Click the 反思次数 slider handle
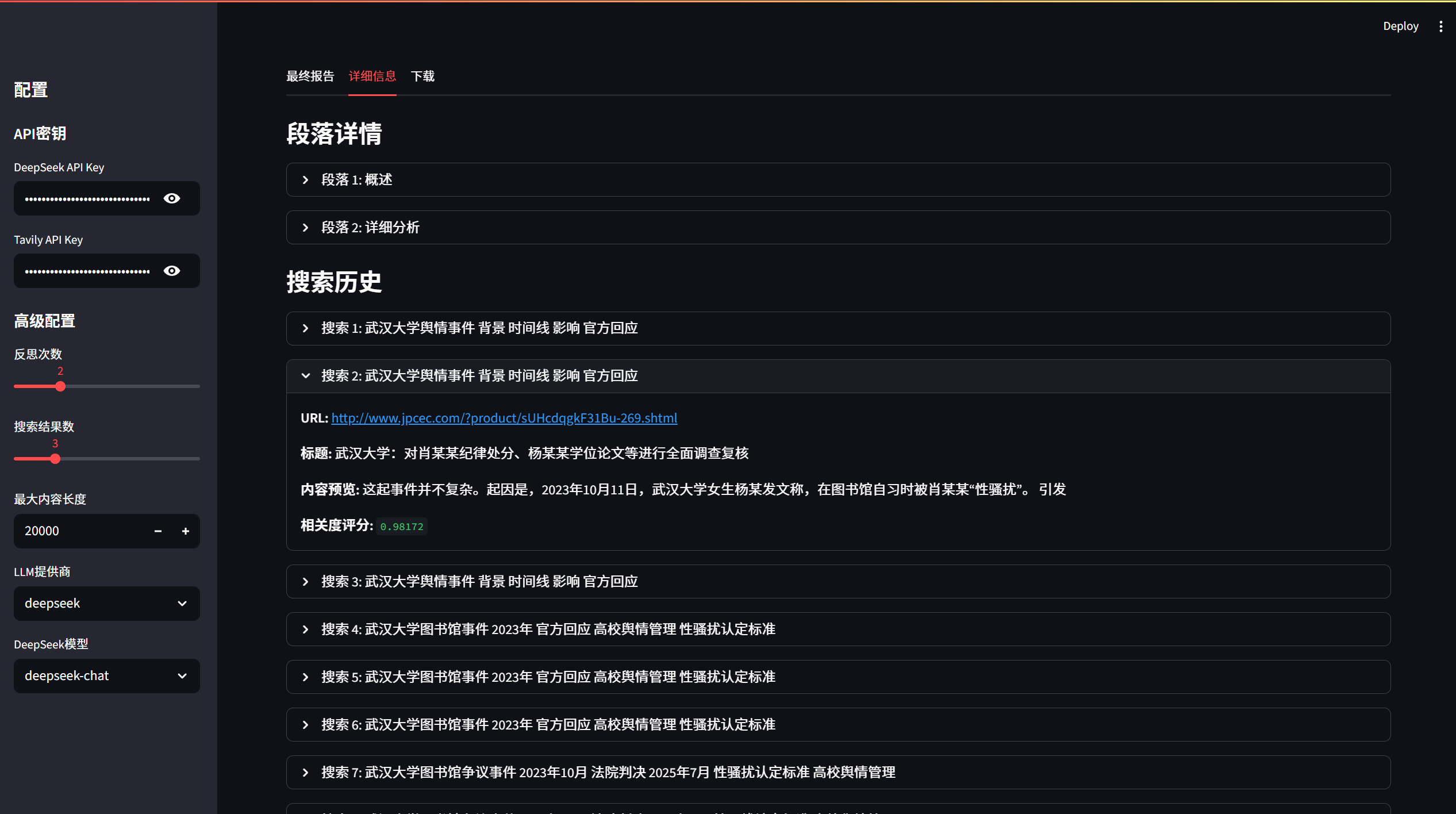This screenshot has height=814, width=1456. tap(60, 386)
